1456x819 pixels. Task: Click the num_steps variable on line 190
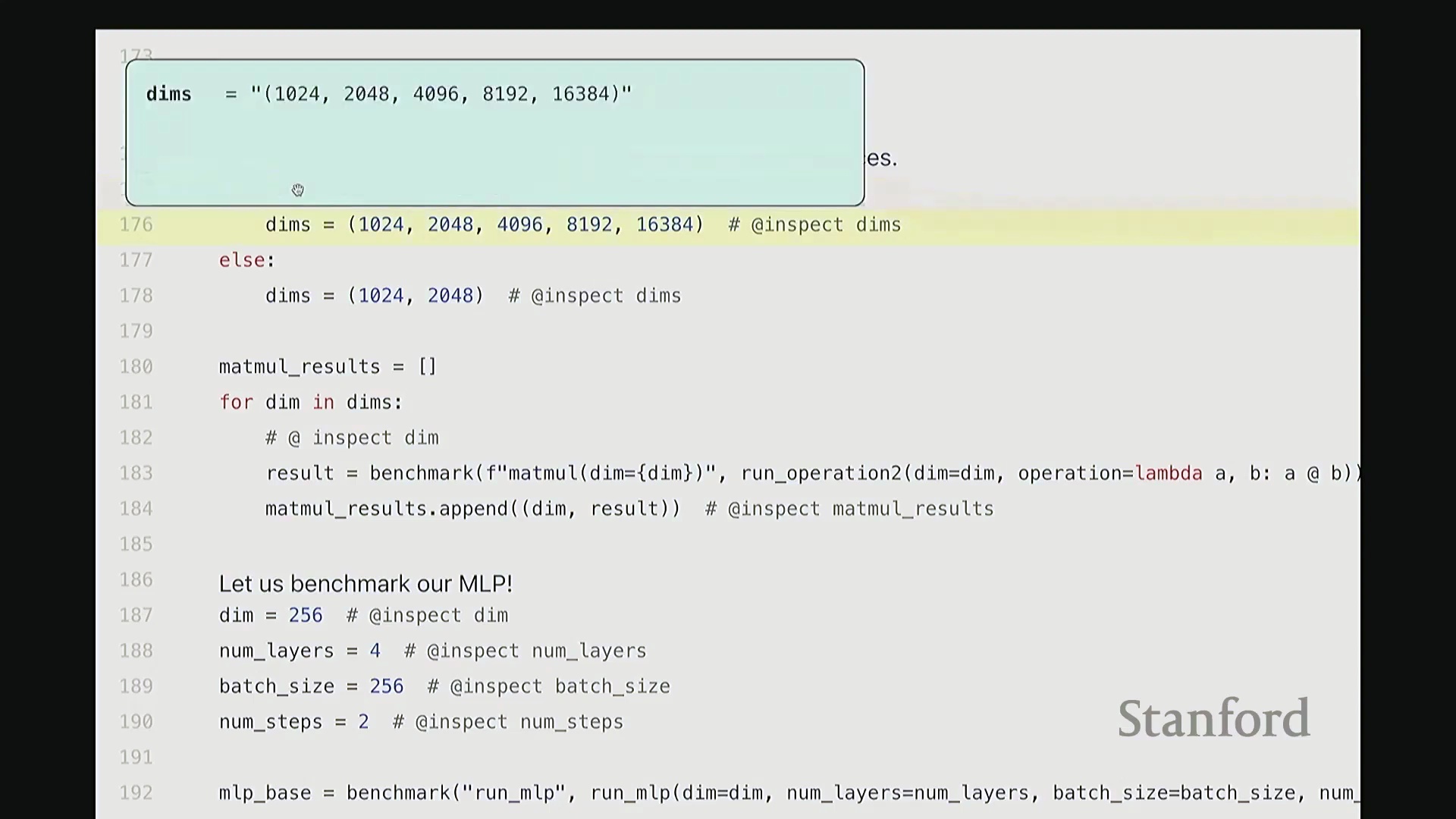(x=271, y=722)
